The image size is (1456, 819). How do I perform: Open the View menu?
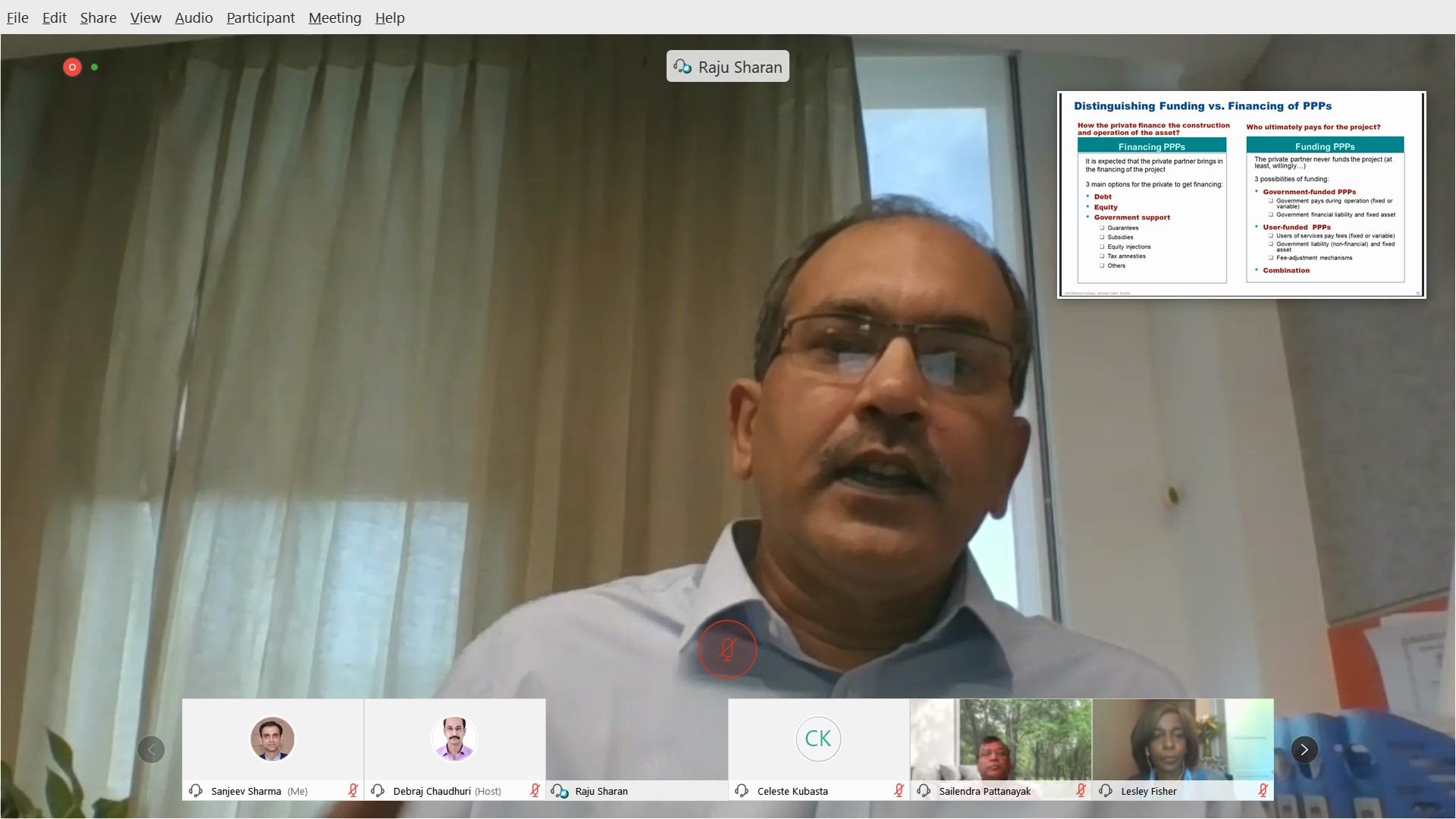tap(145, 17)
